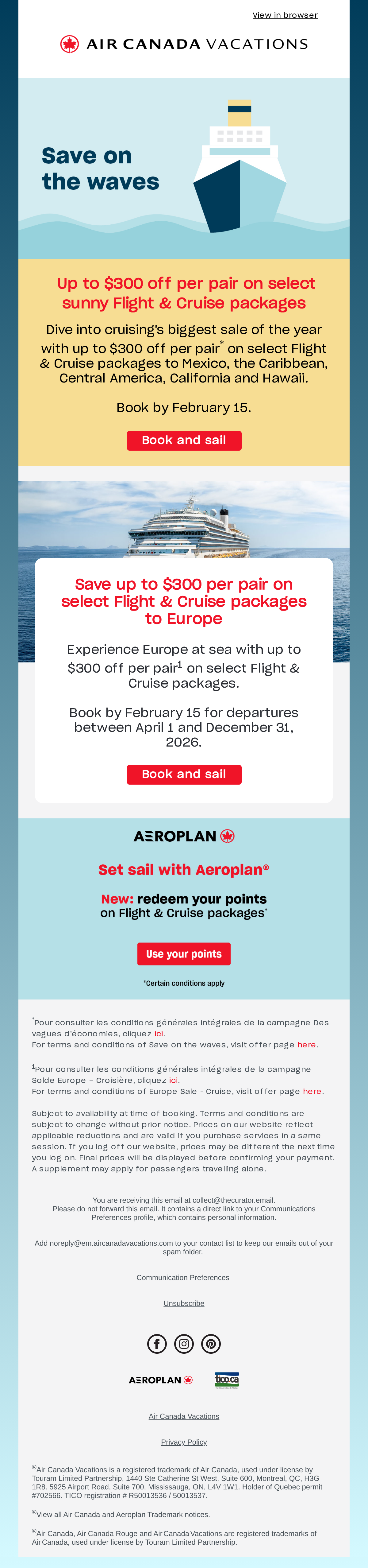
Task: Open Communication Preferences
Action: click(x=184, y=1277)
